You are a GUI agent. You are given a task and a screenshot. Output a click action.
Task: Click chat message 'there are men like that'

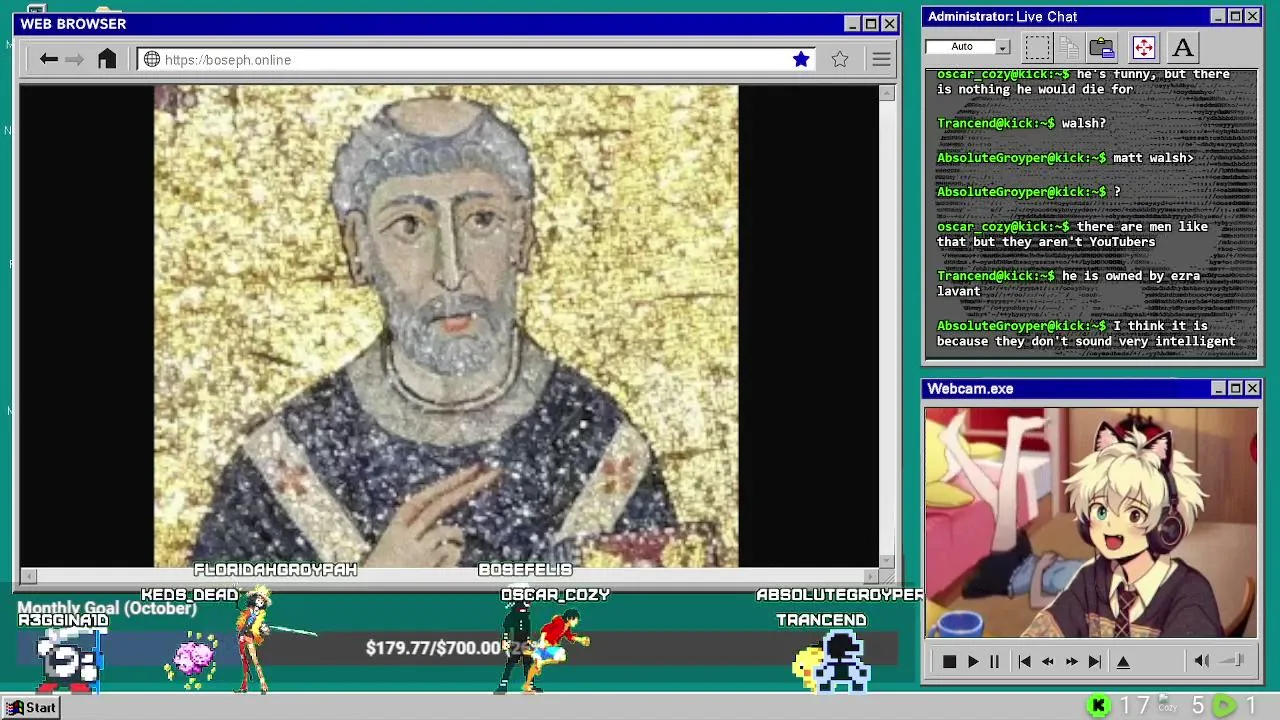tap(1072, 234)
